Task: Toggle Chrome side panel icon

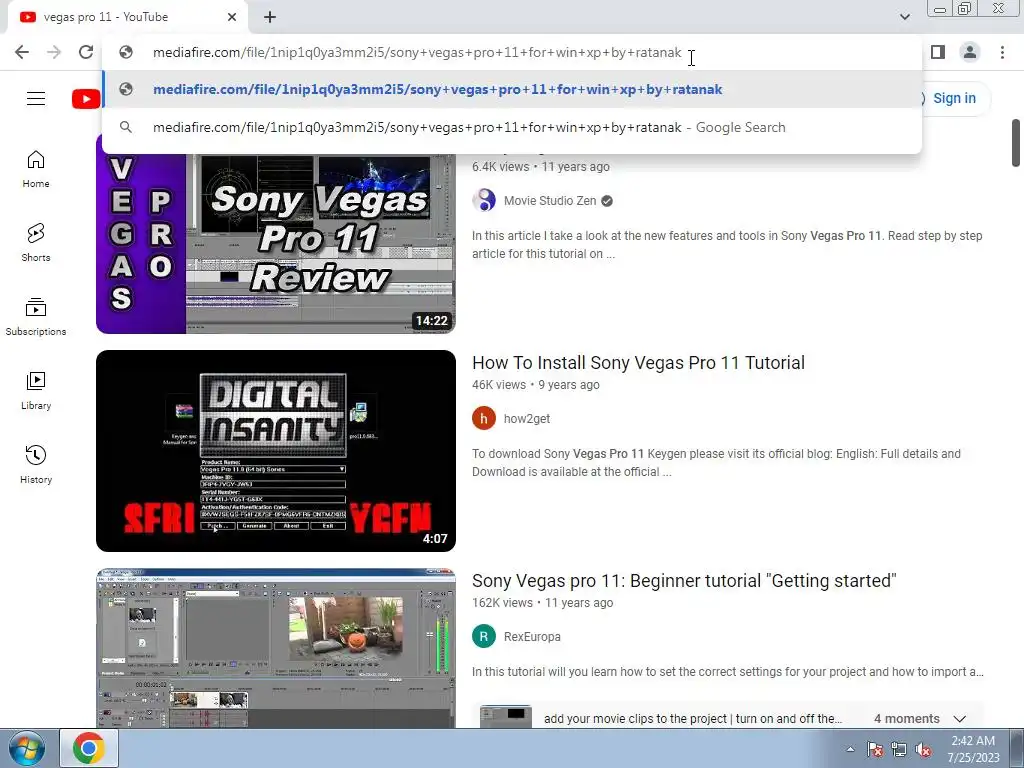Action: [x=938, y=52]
